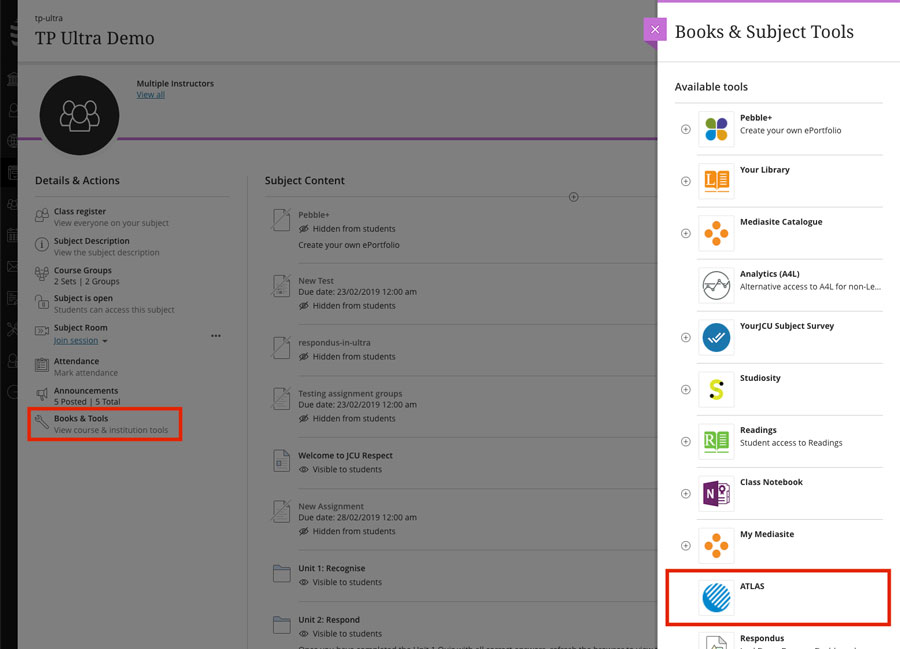Add content with Subject Content plus button

point(573,197)
